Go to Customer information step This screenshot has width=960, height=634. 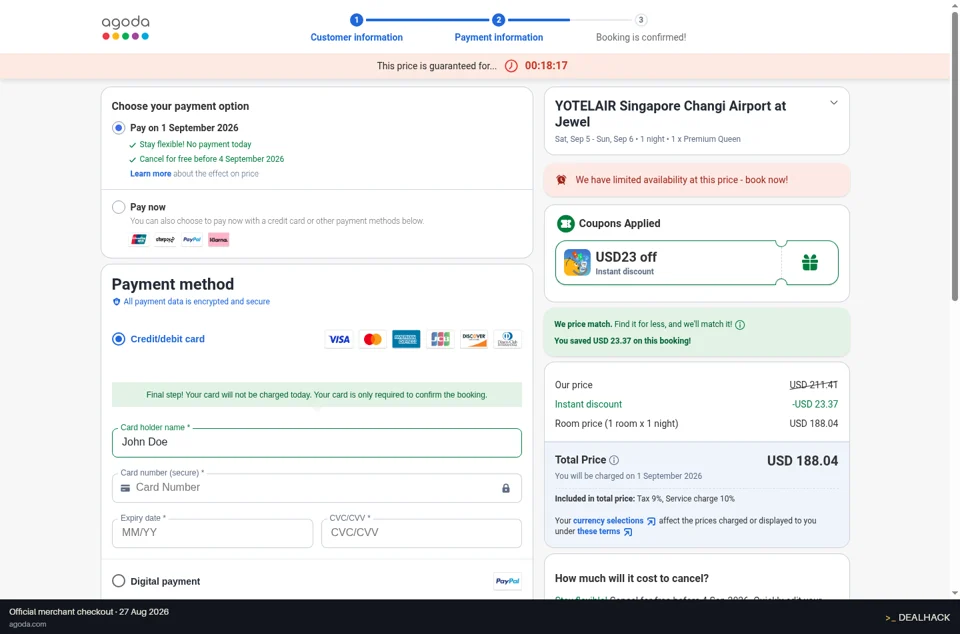pyautogui.click(x=356, y=37)
